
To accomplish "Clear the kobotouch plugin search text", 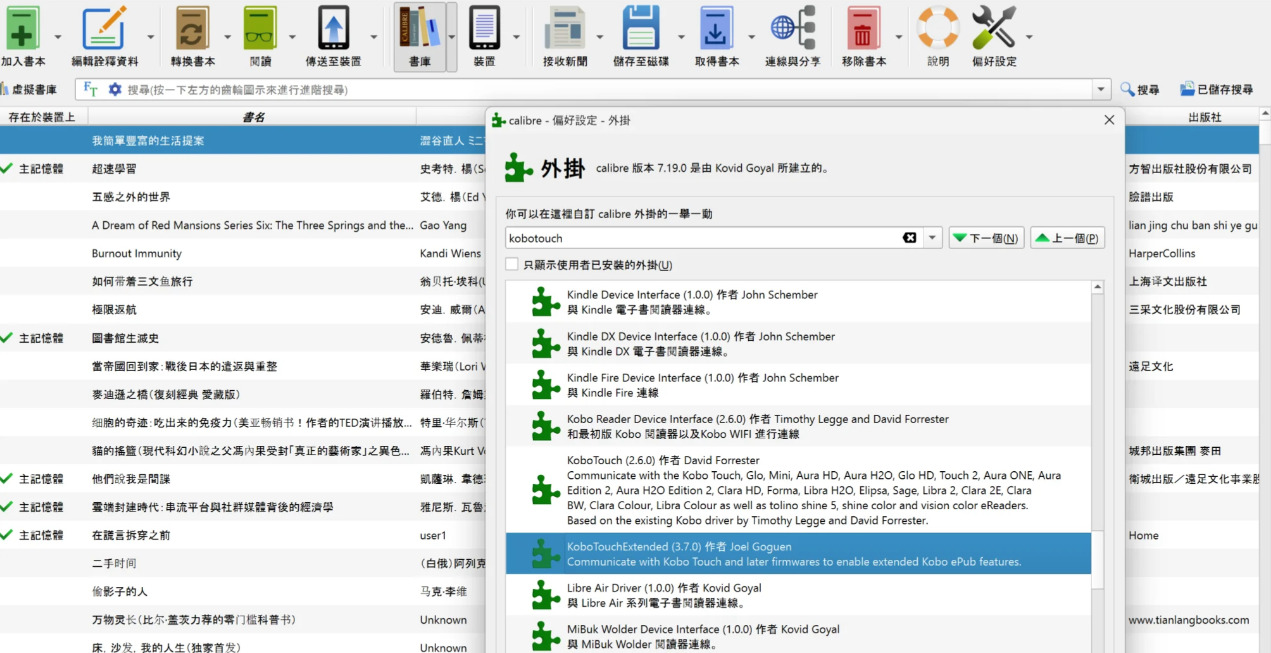I will point(909,238).
